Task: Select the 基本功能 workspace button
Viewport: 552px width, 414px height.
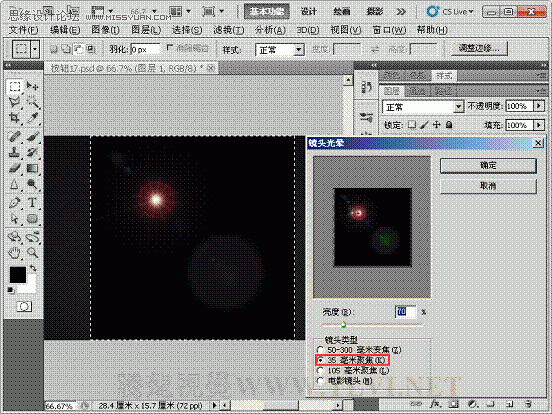Action: [x=267, y=12]
